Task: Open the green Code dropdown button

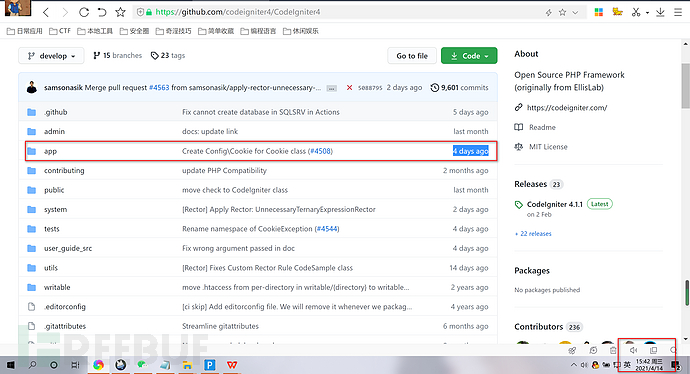Action: 469,56
